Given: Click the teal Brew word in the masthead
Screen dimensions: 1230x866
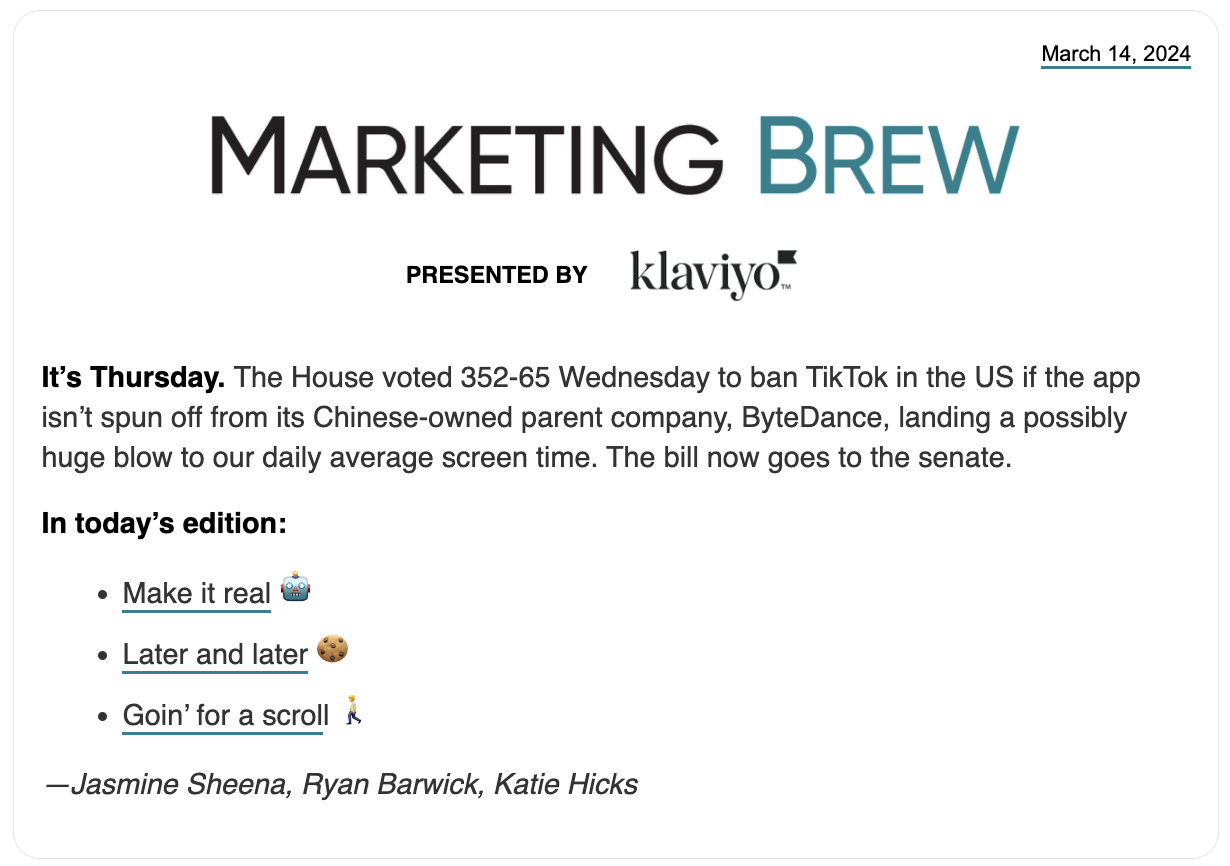Looking at the screenshot, I should pyautogui.click(x=887, y=157).
